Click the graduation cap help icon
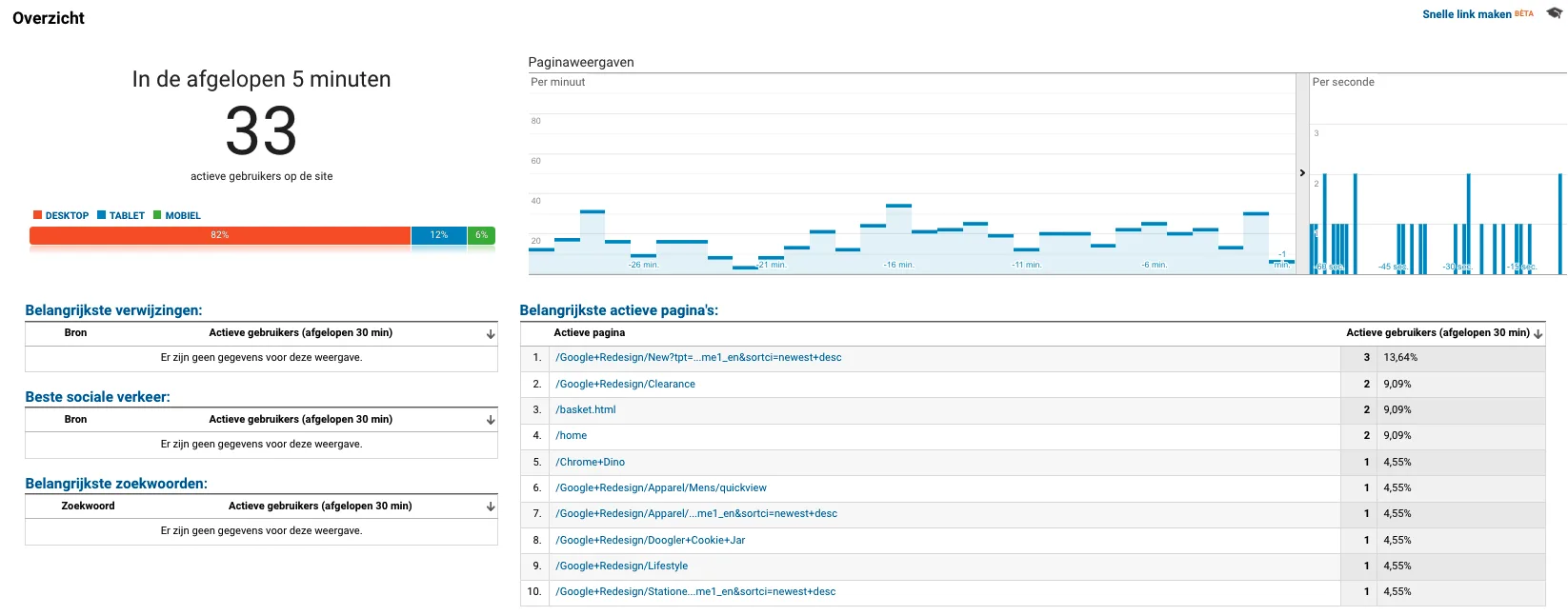Screen dimensions: 1568x616 coord(1554,13)
